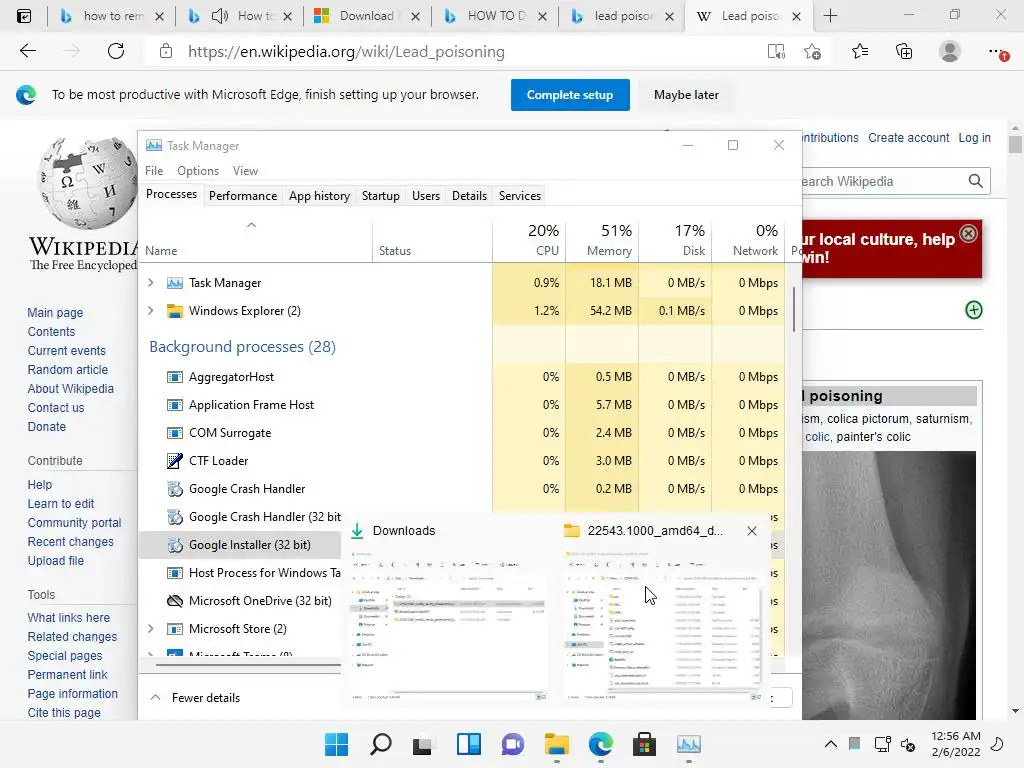The height and width of the screenshot is (768, 1024).
Task: Click the Search Wikipedia input field
Action: click(x=882, y=181)
